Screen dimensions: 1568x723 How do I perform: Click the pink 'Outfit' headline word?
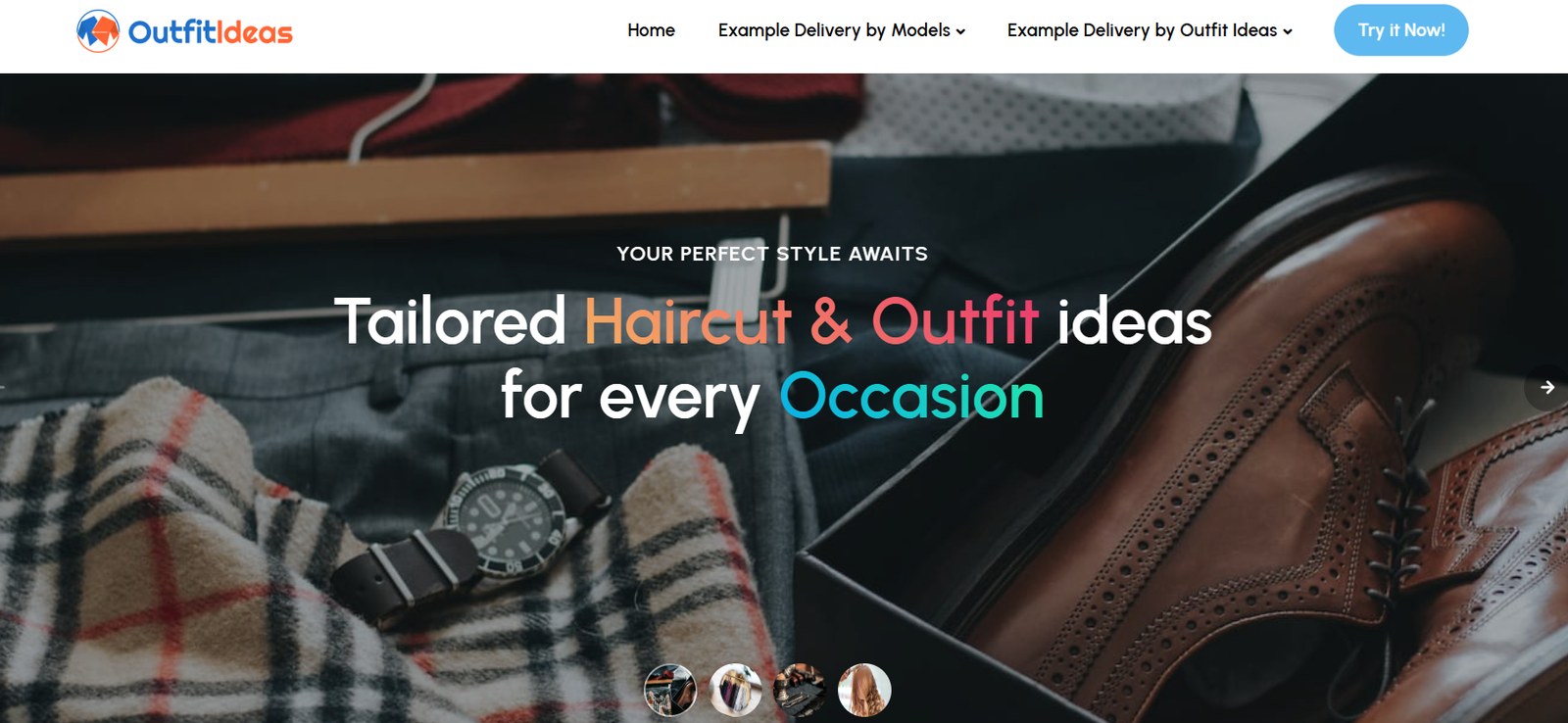955,321
